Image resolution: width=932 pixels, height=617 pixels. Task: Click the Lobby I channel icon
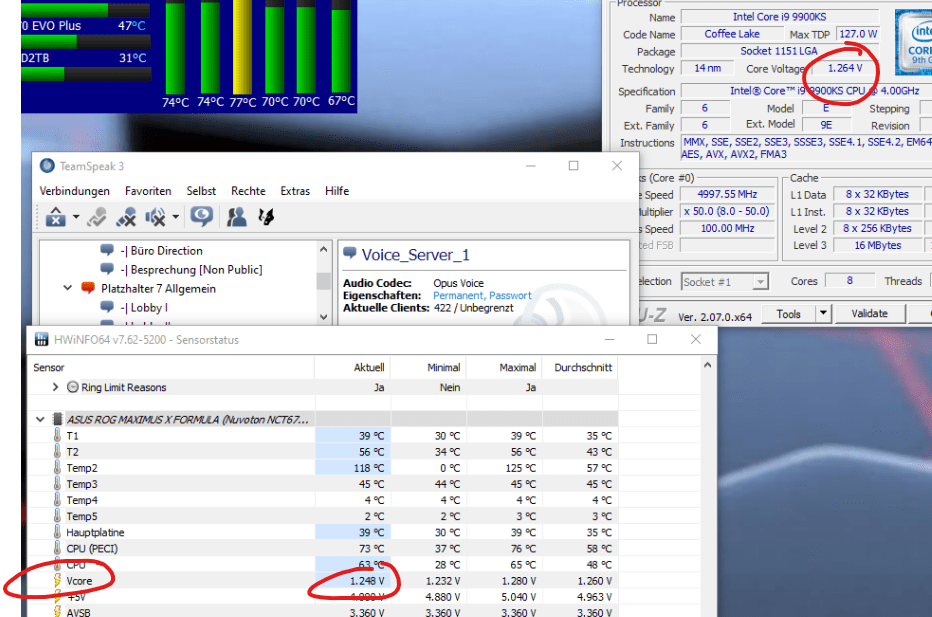pos(107,307)
